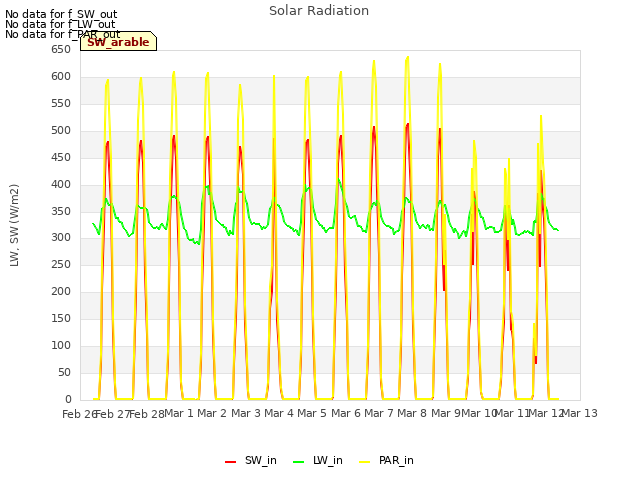The image size is (640, 480).
Task: Click the Mar 3 x-axis date label
Action: tap(246, 413)
